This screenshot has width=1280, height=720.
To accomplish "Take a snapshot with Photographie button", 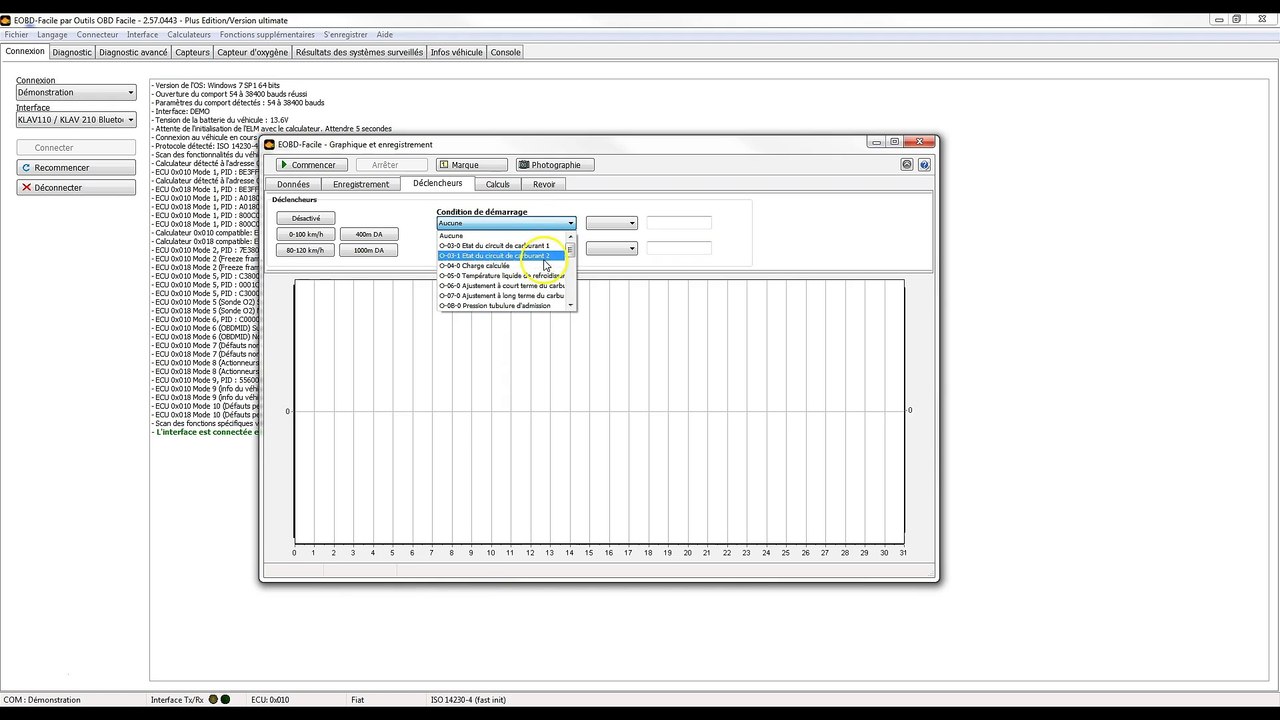I will (x=555, y=165).
